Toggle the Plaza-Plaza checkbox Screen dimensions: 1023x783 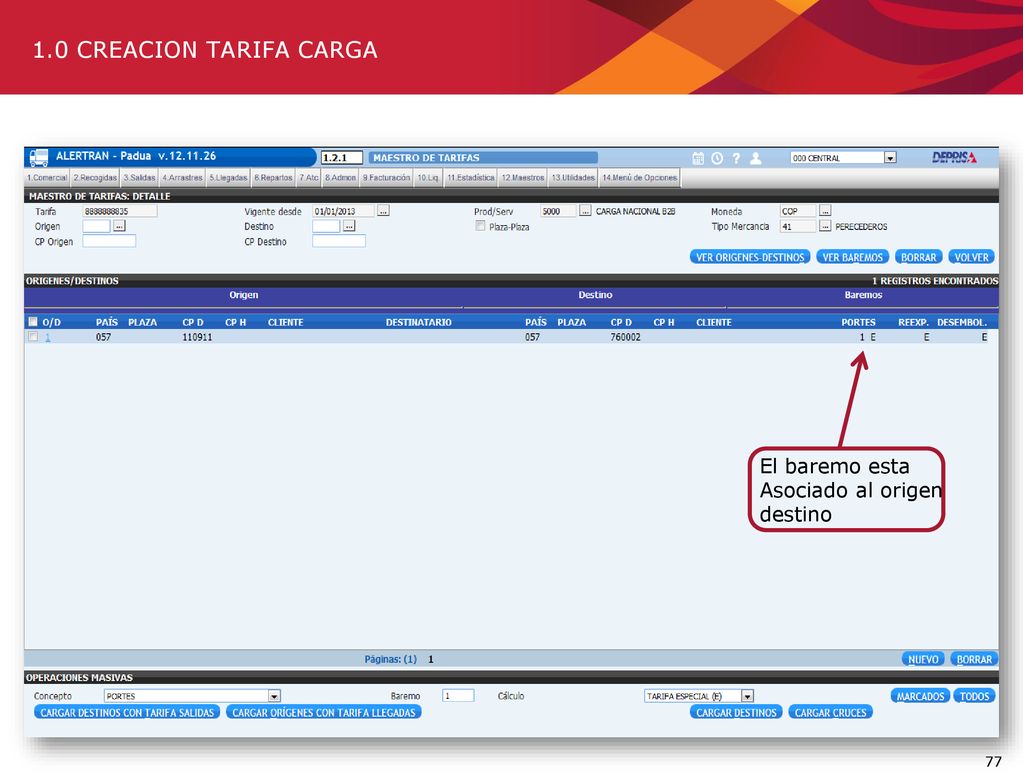(x=481, y=226)
